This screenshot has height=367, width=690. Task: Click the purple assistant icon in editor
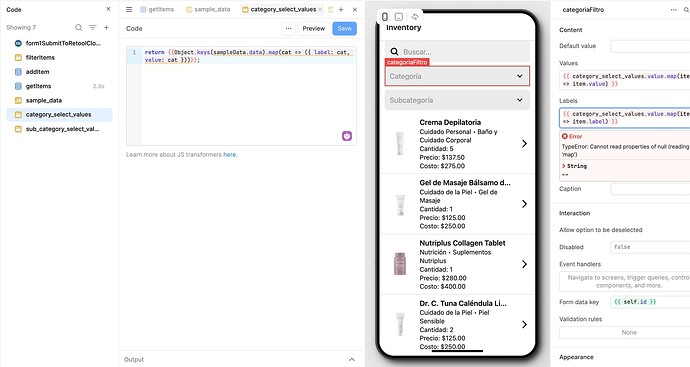347,136
